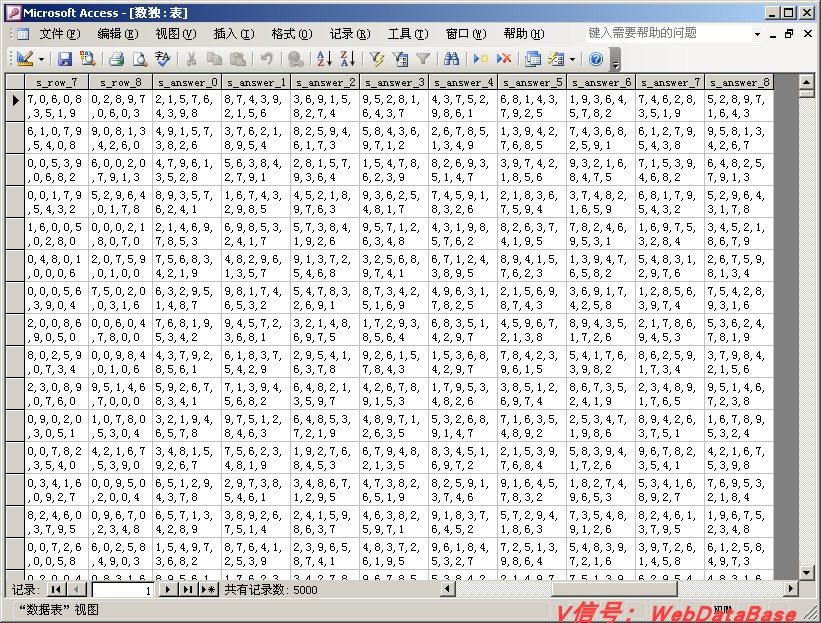Select column header s_answer_0
This screenshot has height=623, width=821.
point(187,82)
